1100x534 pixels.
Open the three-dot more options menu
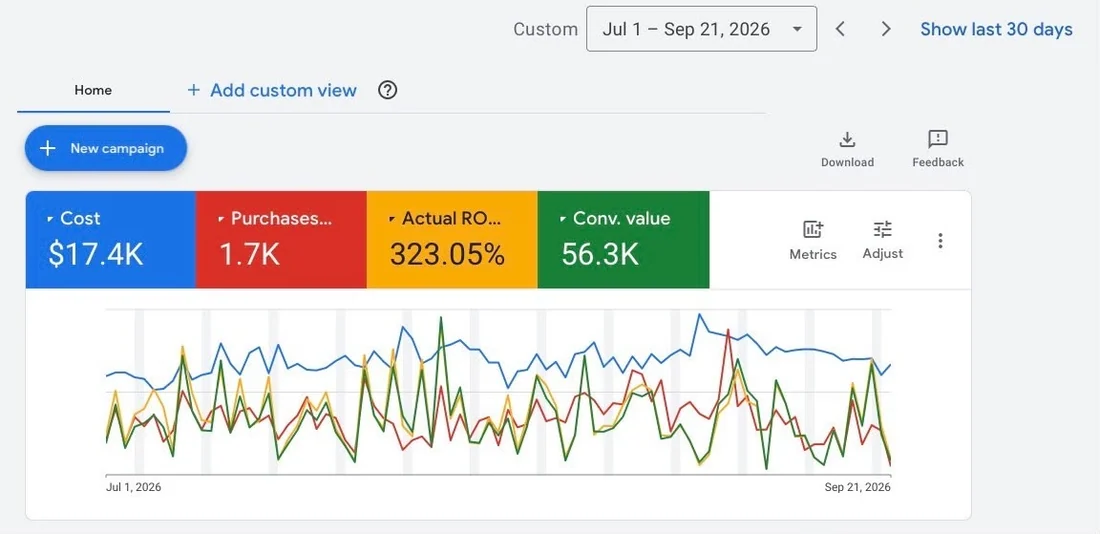click(x=940, y=241)
